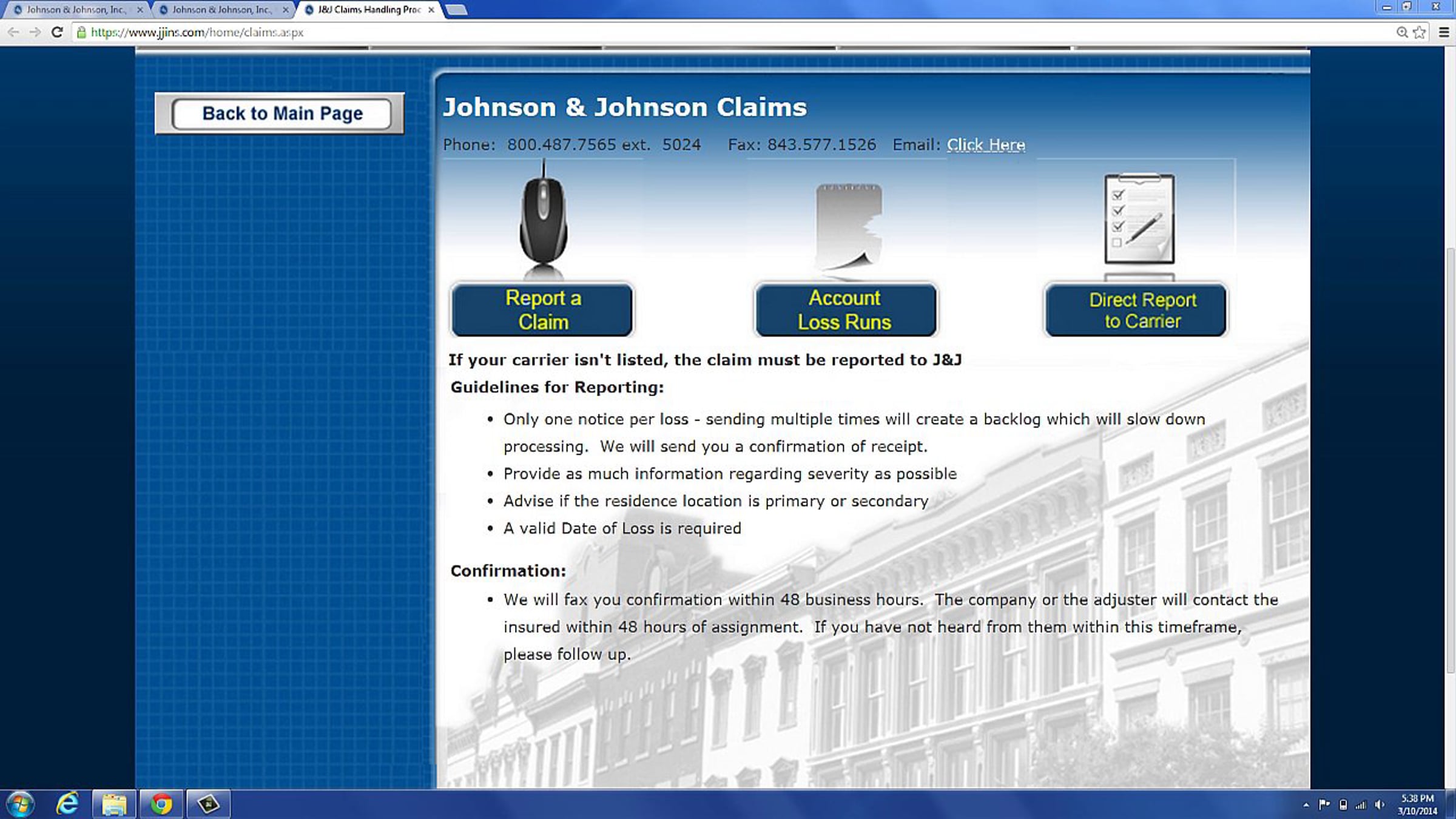The image size is (1456, 819).
Task: Click the clipboard checklist icon above Direct Report
Action: [1139, 219]
